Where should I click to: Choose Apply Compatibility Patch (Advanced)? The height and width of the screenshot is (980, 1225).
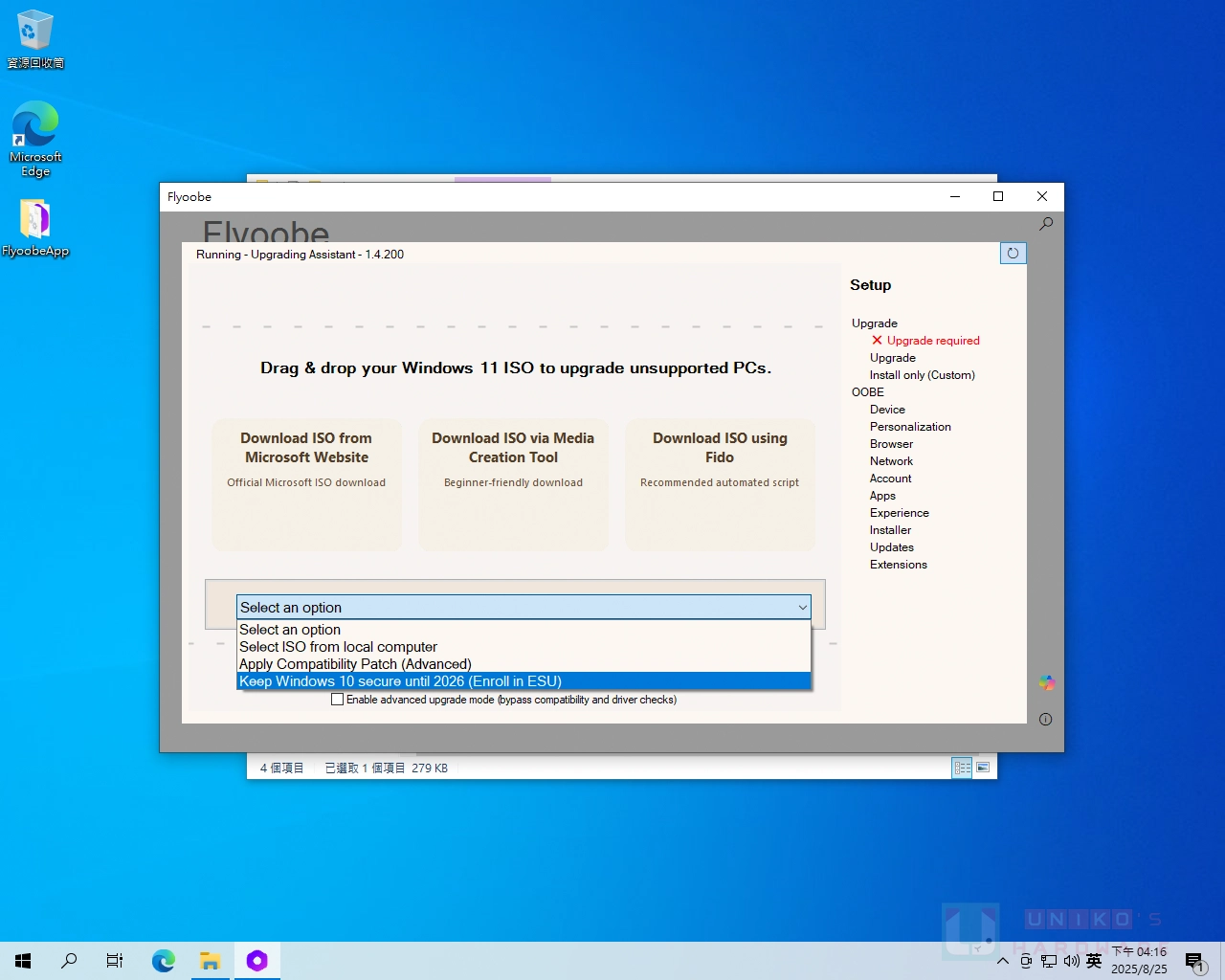(523, 664)
